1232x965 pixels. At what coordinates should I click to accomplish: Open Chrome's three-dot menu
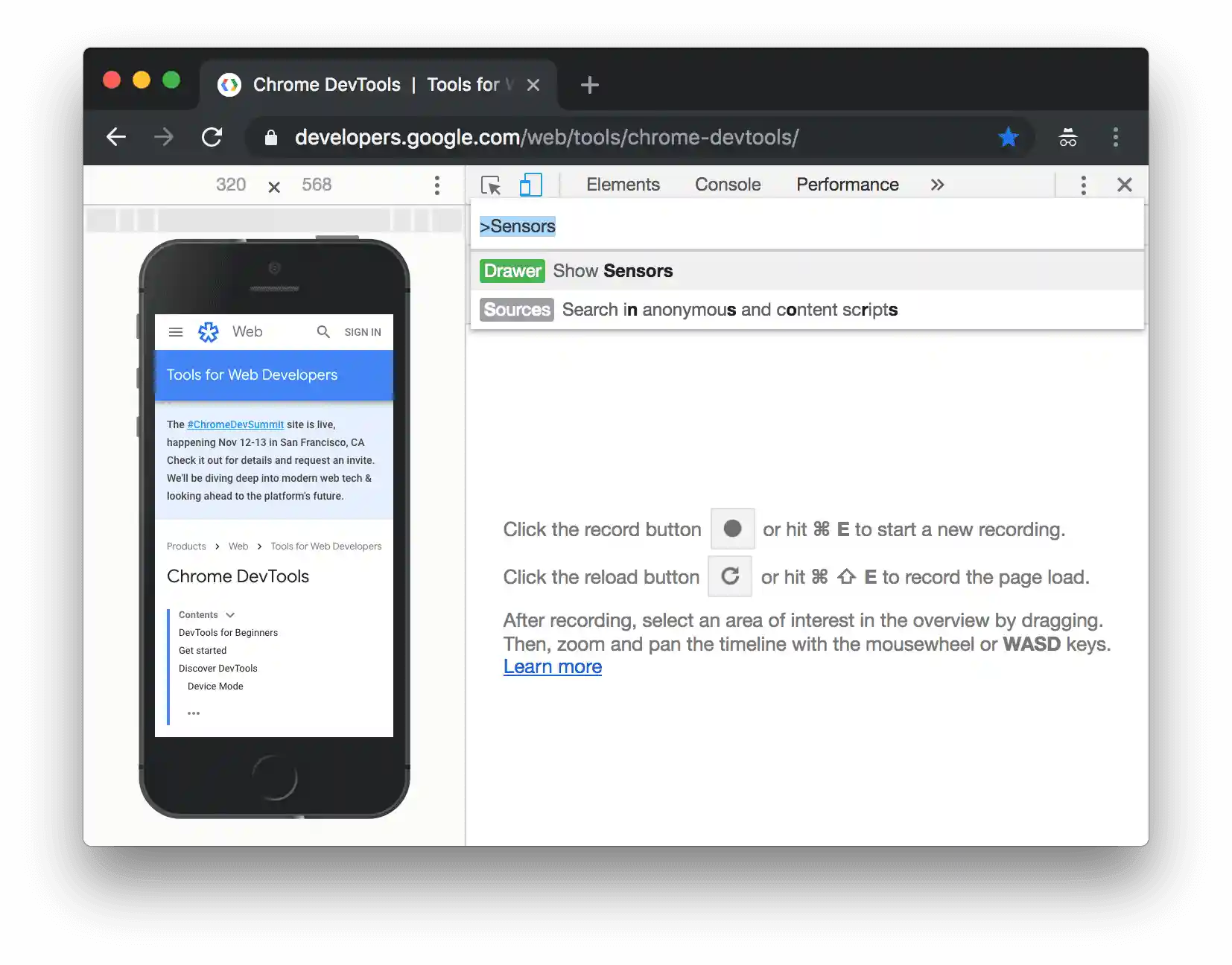[x=1115, y=137]
